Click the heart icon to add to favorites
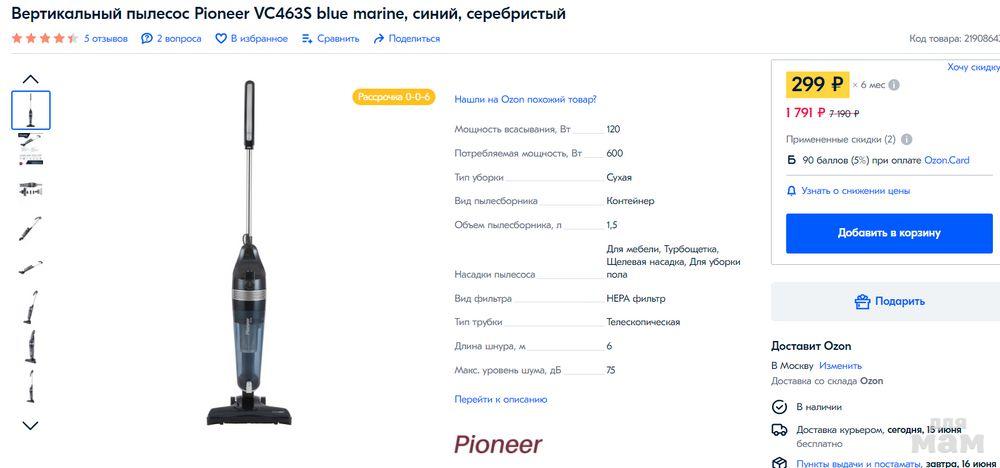Screen dimensions: 1000x468 click(x=221, y=39)
